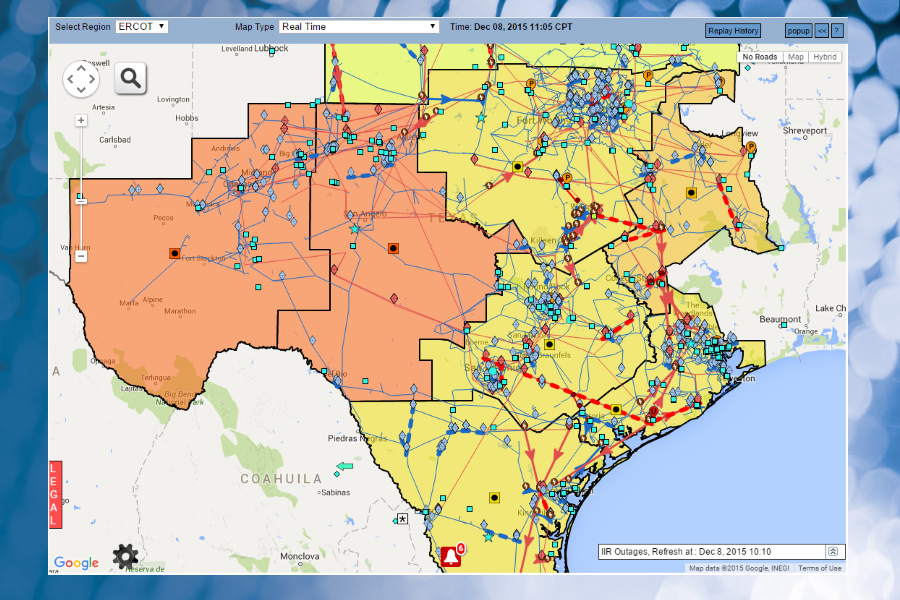Open the magnifier search tool
Image resolution: width=900 pixels, height=600 pixels.
tap(130, 78)
